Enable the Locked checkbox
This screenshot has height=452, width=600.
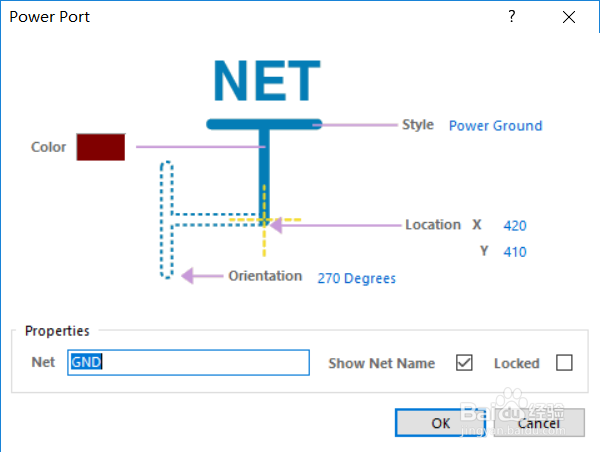[x=564, y=362]
